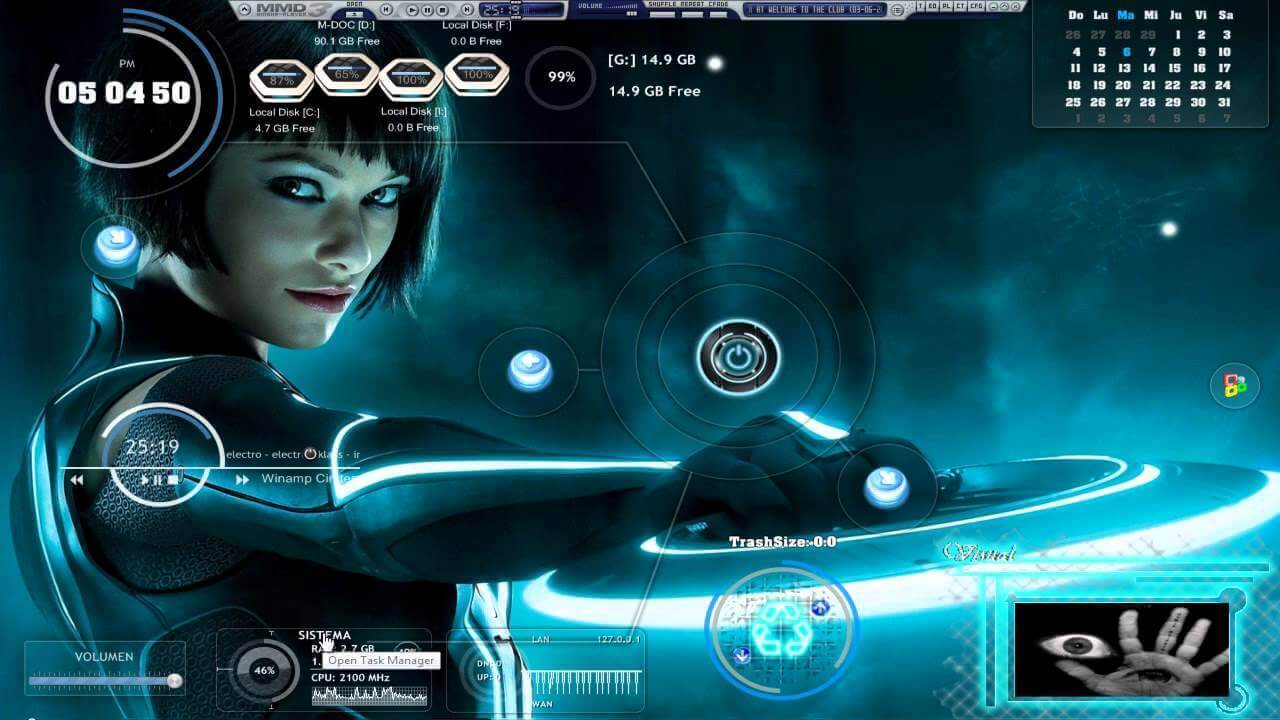The height and width of the screenshot is (720, 1280).
Task: Click the Winamp Center track label text
Action: pyautogui.click(x=308, y=478)
